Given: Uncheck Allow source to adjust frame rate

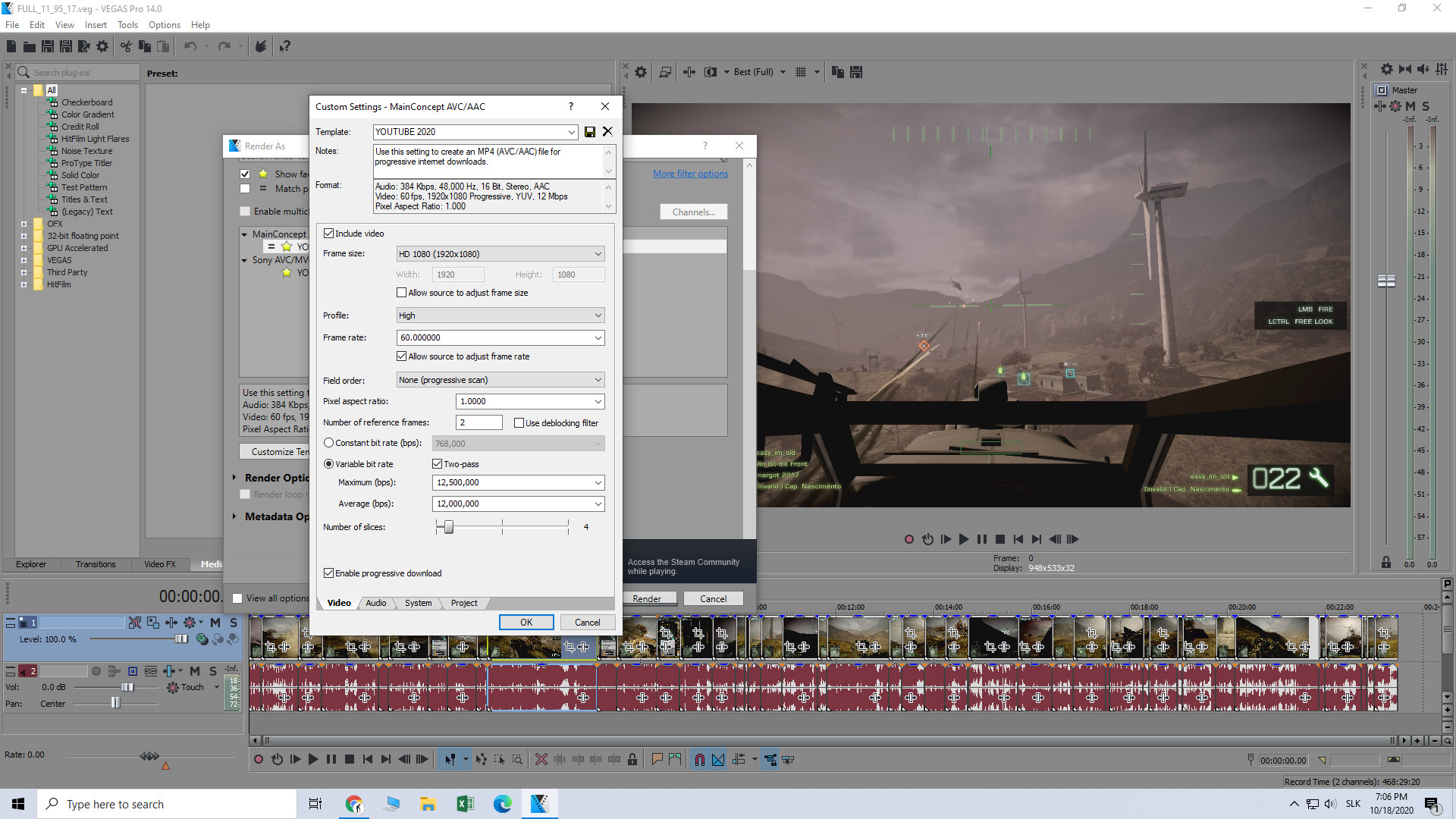Looking at the screenshot, I should pyautogui.click(x=402, y=356).
